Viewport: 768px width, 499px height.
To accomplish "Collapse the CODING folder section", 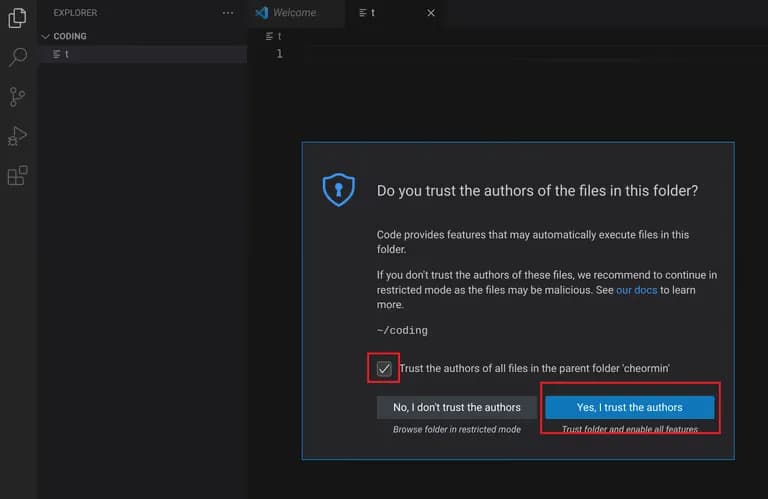I will 45,36.
